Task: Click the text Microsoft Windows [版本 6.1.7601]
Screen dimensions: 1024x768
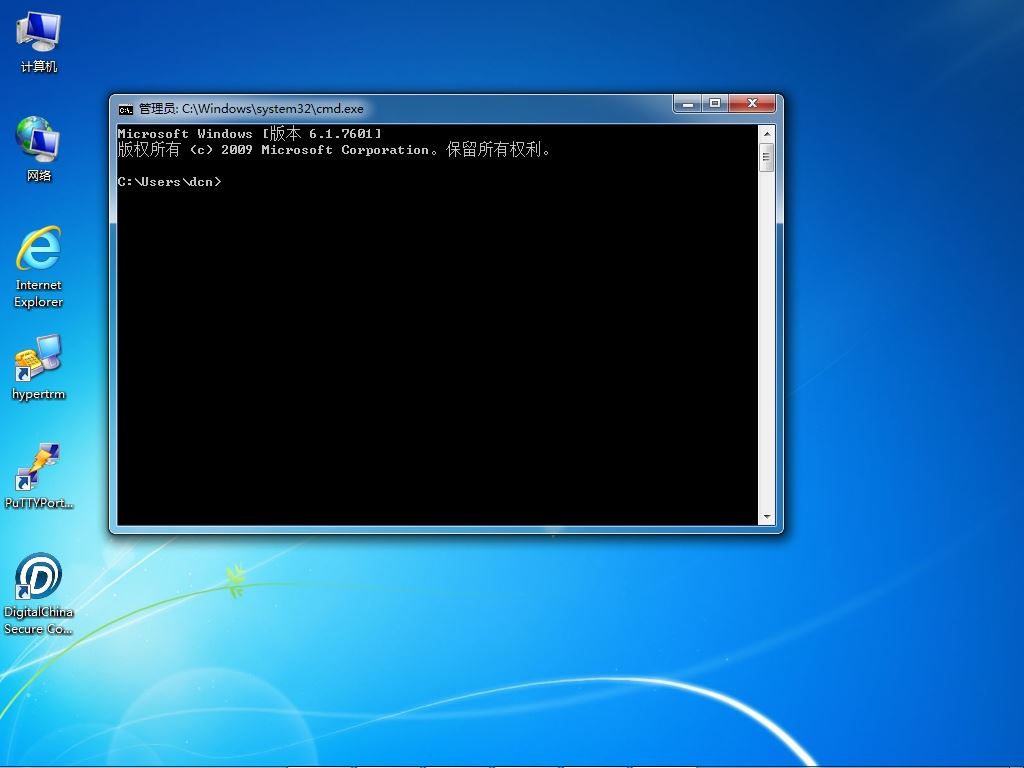Action: (249, 134)
